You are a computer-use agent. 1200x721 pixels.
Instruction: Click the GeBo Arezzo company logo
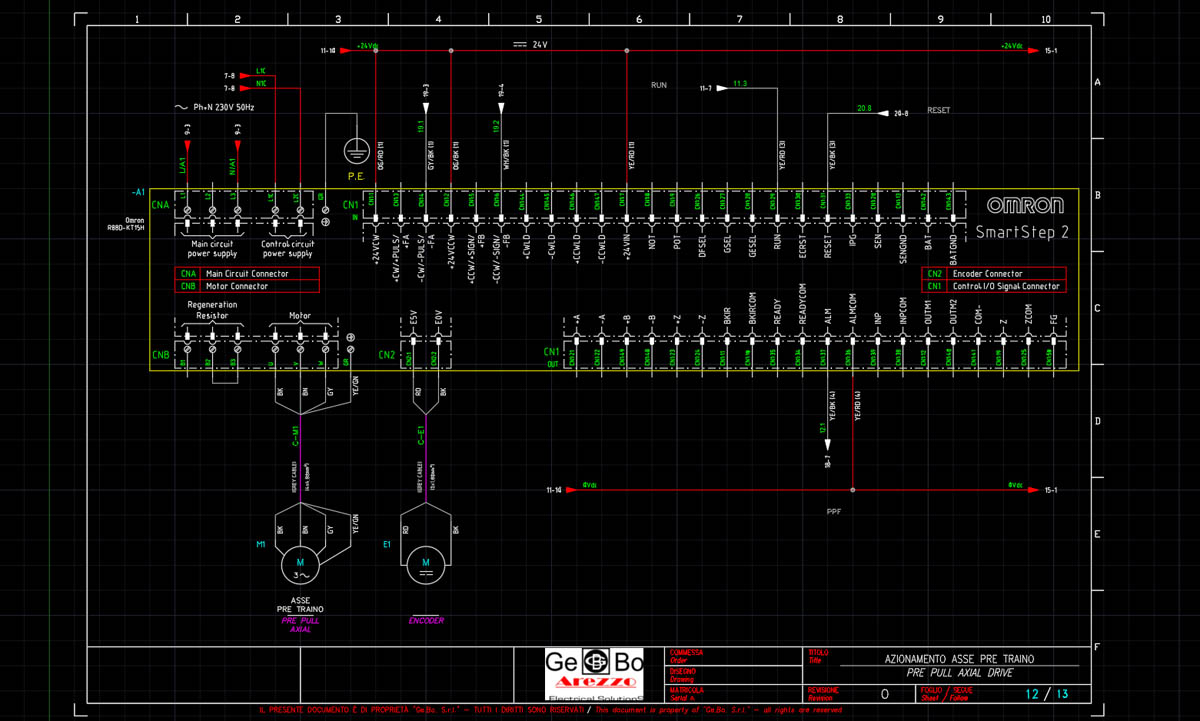point(594,673)
